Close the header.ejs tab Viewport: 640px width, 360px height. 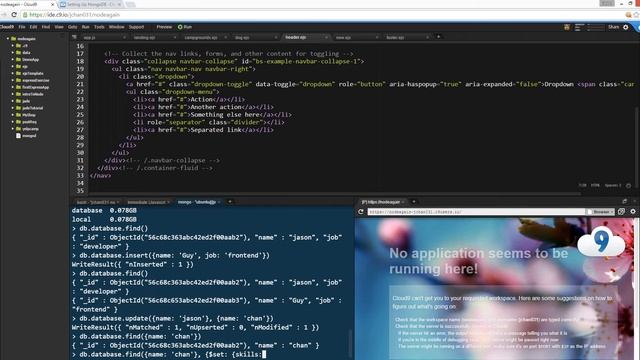(x=326, y=38)
